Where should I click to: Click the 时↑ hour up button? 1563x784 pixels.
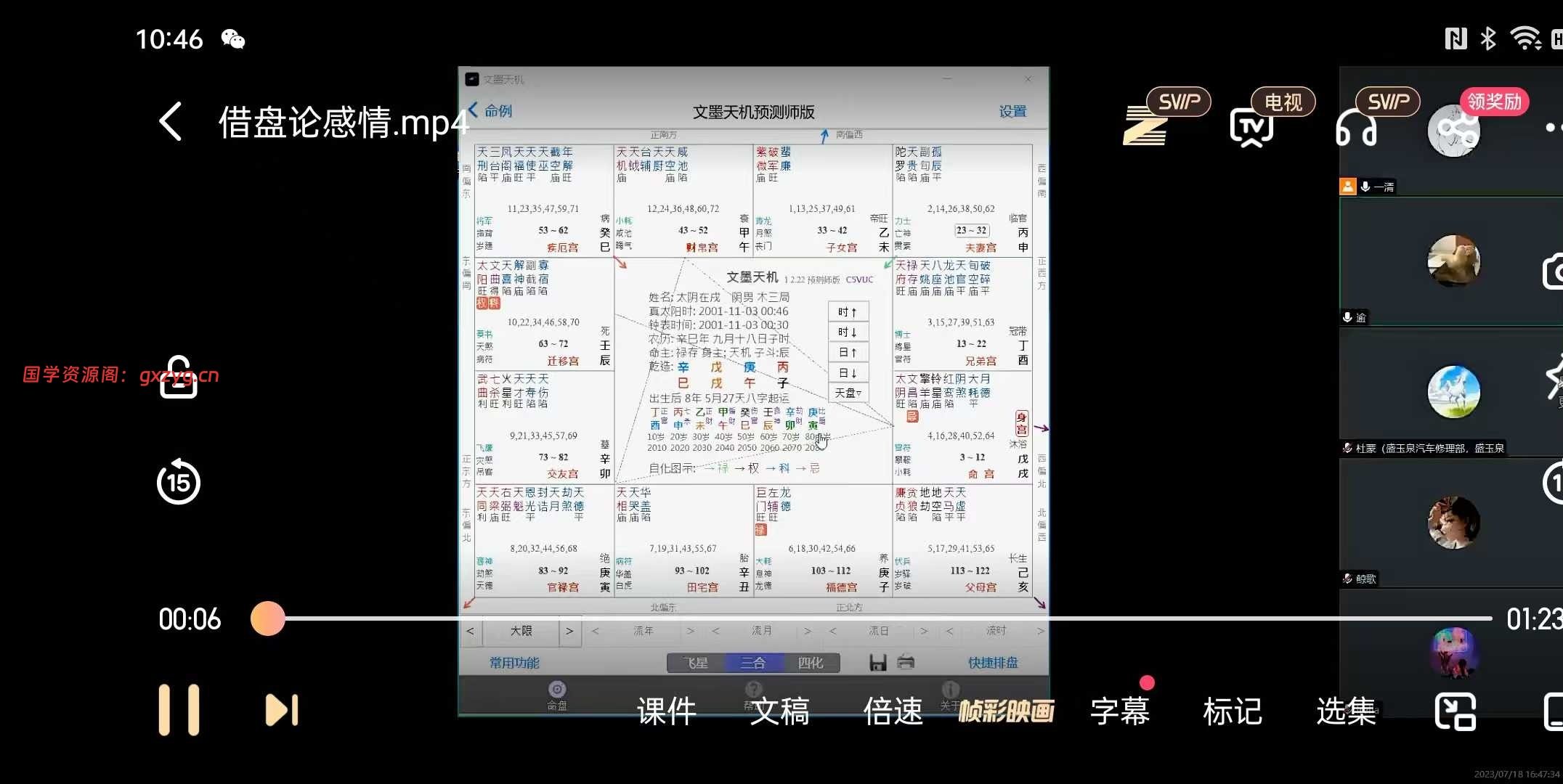[x=848, y=311]
